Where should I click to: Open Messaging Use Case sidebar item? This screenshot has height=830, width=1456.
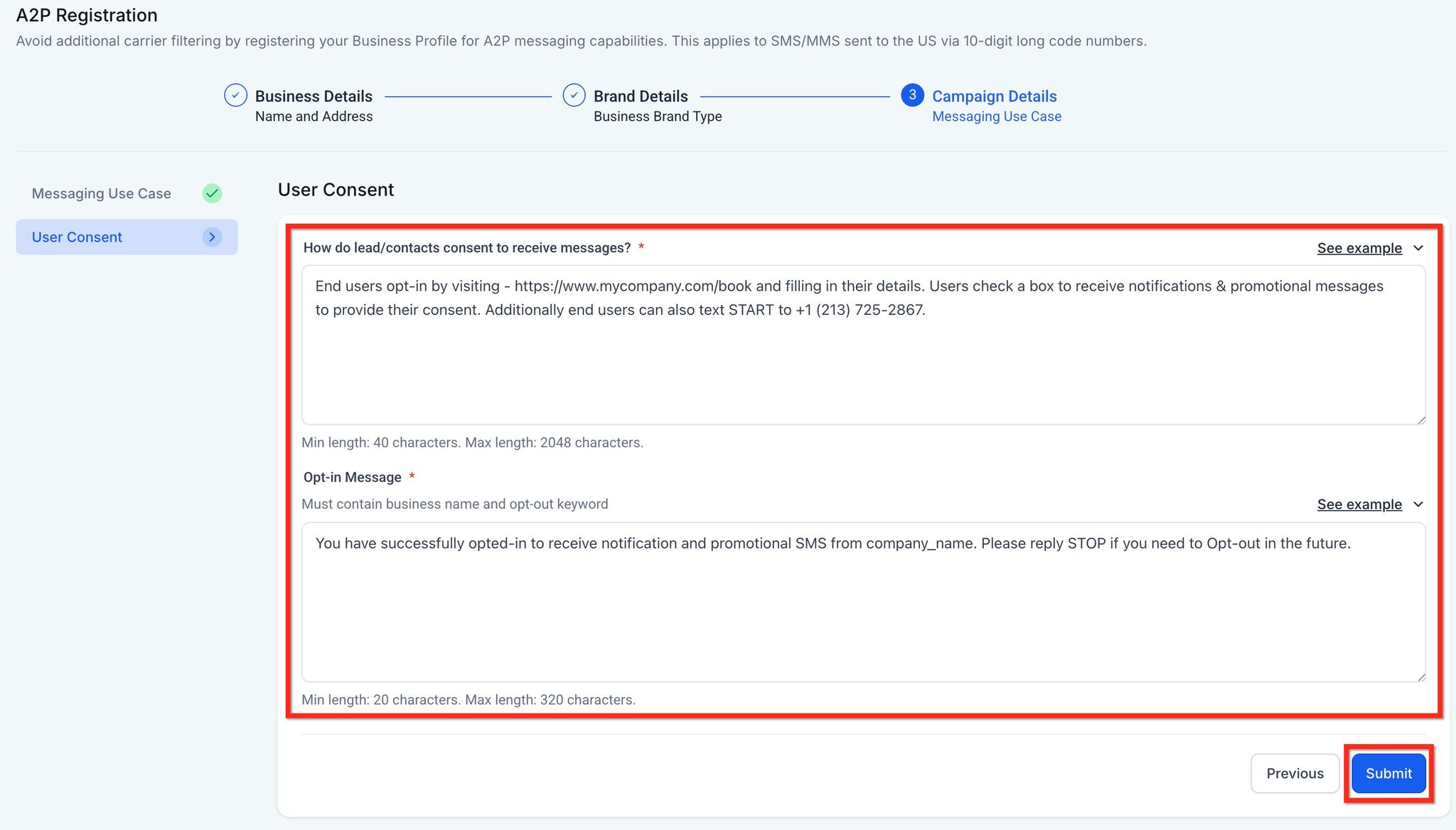(x=102, y=193)
